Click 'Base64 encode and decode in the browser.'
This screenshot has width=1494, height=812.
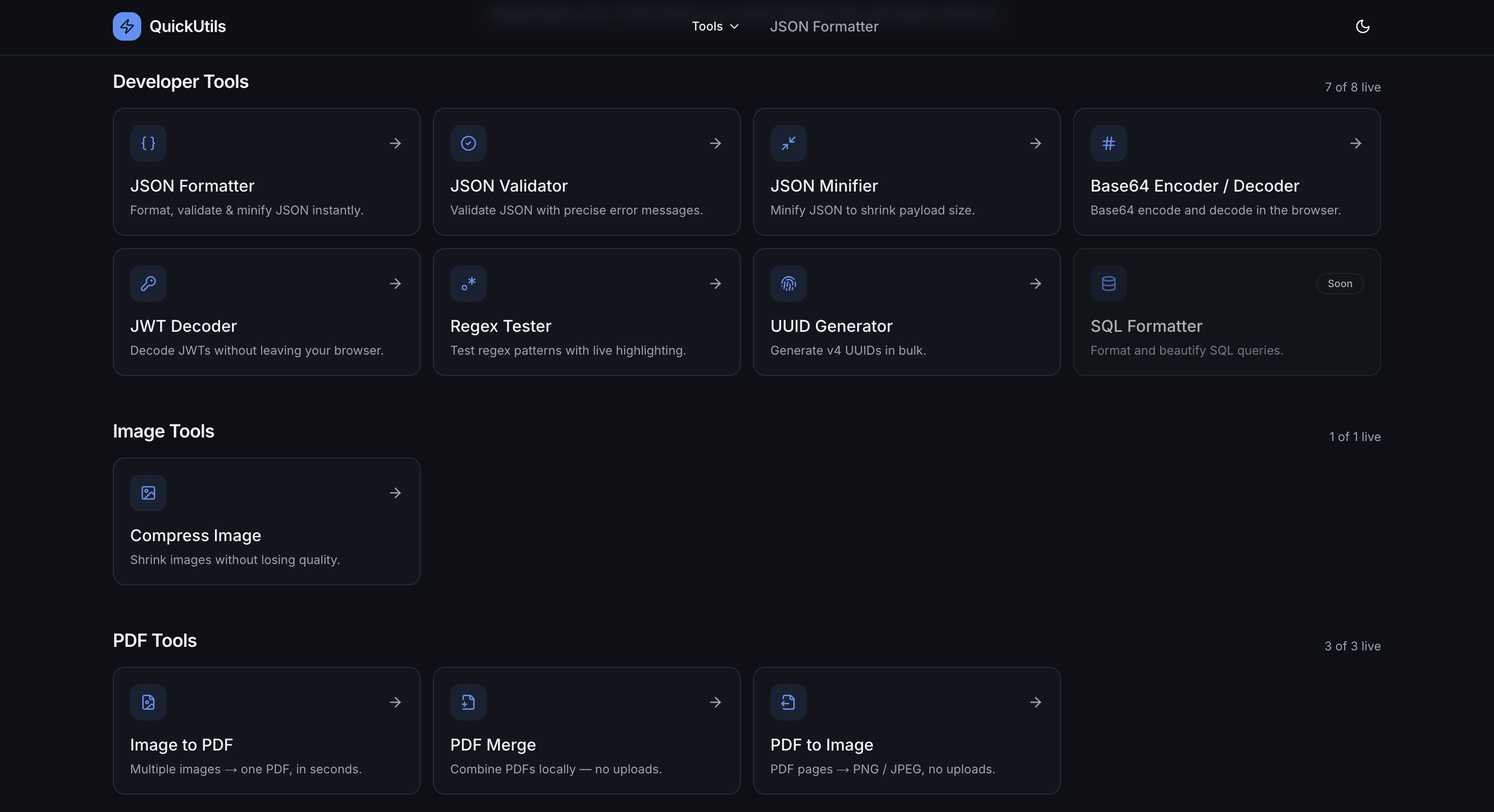pyautogui.click(x=1216, y=210)
